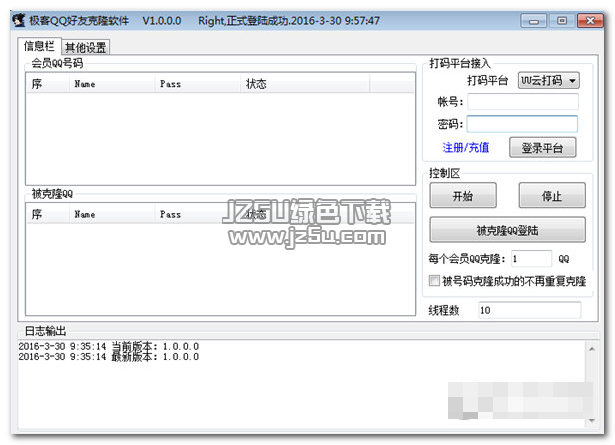Open the 注册/充值 link
The width and height of the screenshot is (615, 445).
(x=466, y=147)
